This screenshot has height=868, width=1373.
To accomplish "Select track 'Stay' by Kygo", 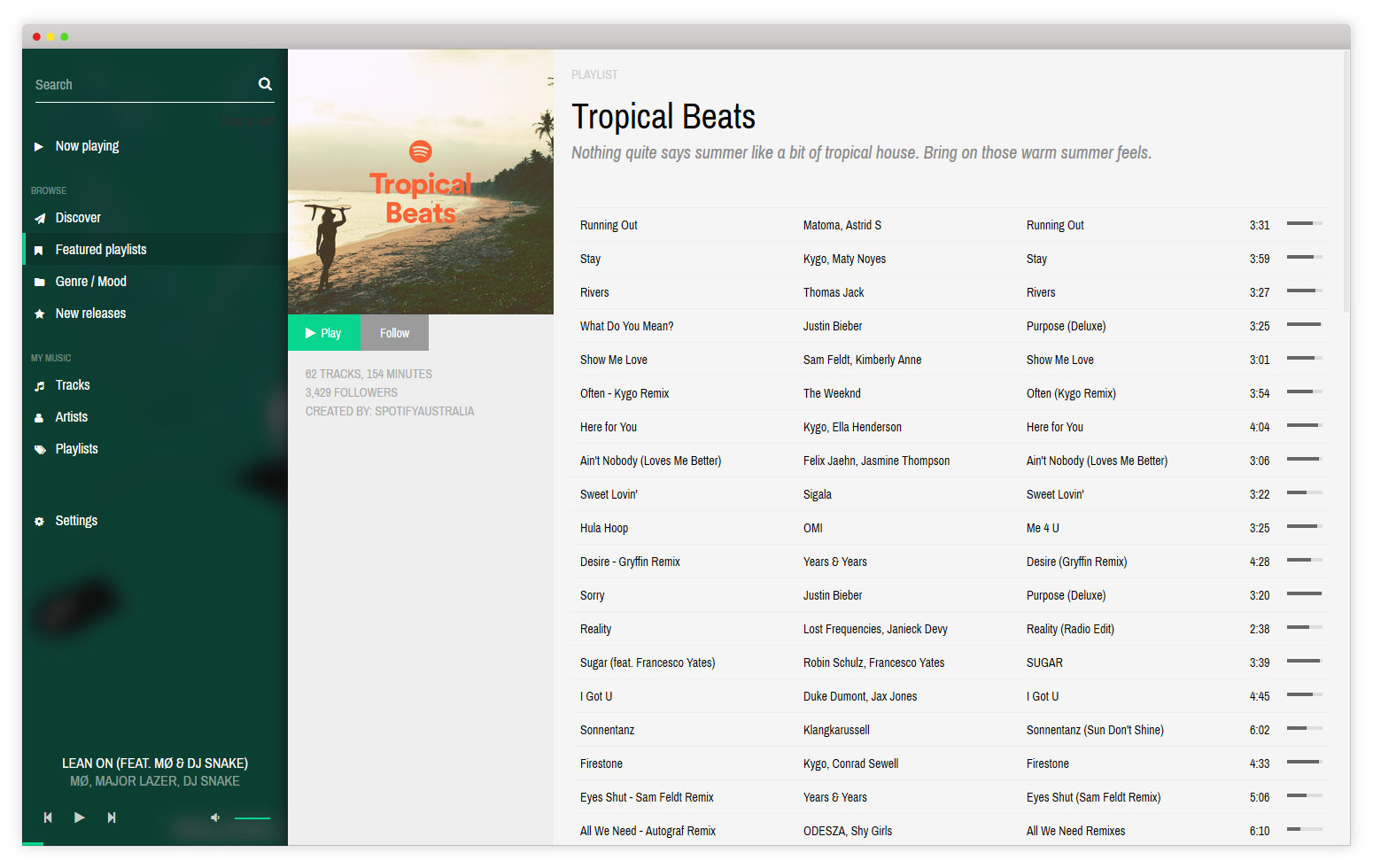I will click(x=590, y=259).
